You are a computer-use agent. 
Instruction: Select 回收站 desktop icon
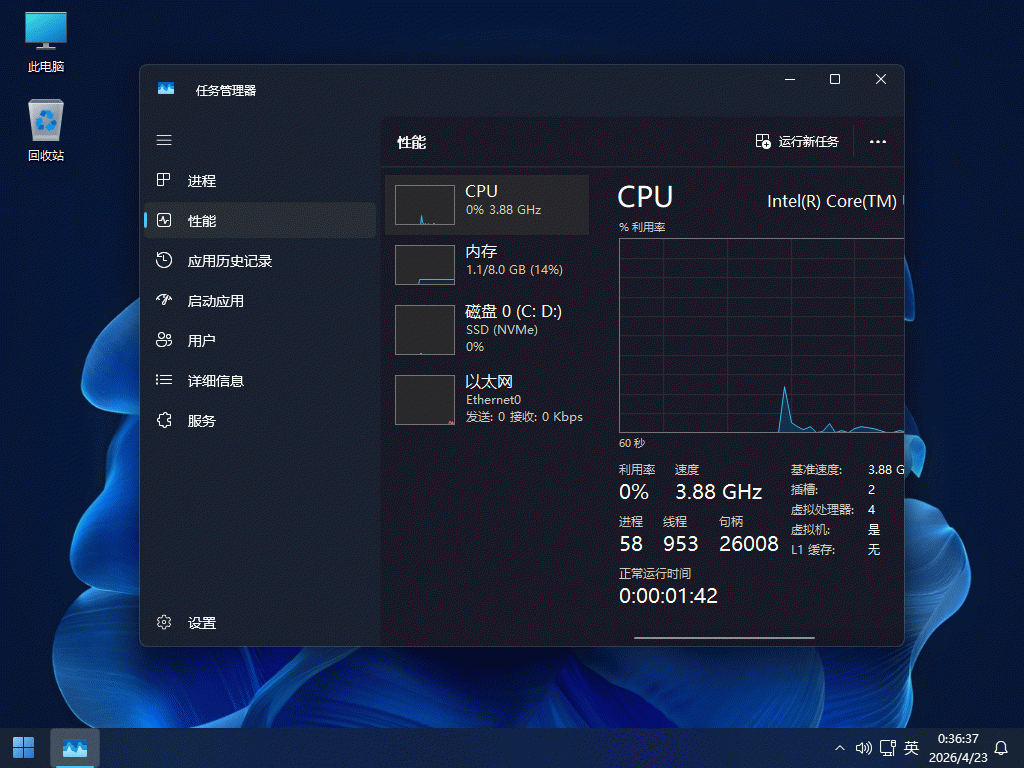[46, 130]
